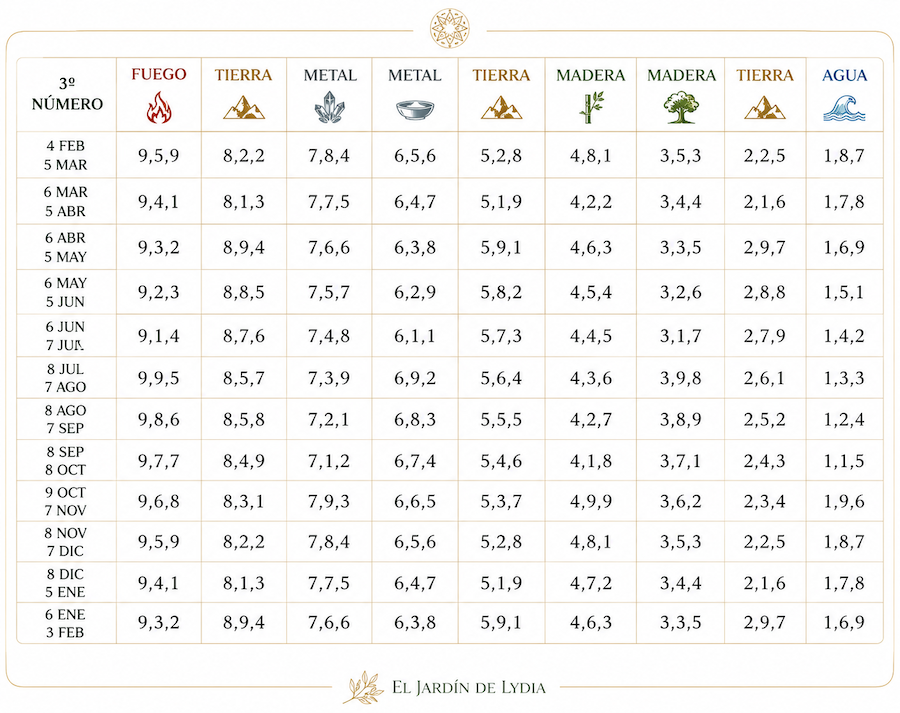900x713 pixels.
Task: Click the mountain icon beside the flame
Action: [x=244, y=107]
